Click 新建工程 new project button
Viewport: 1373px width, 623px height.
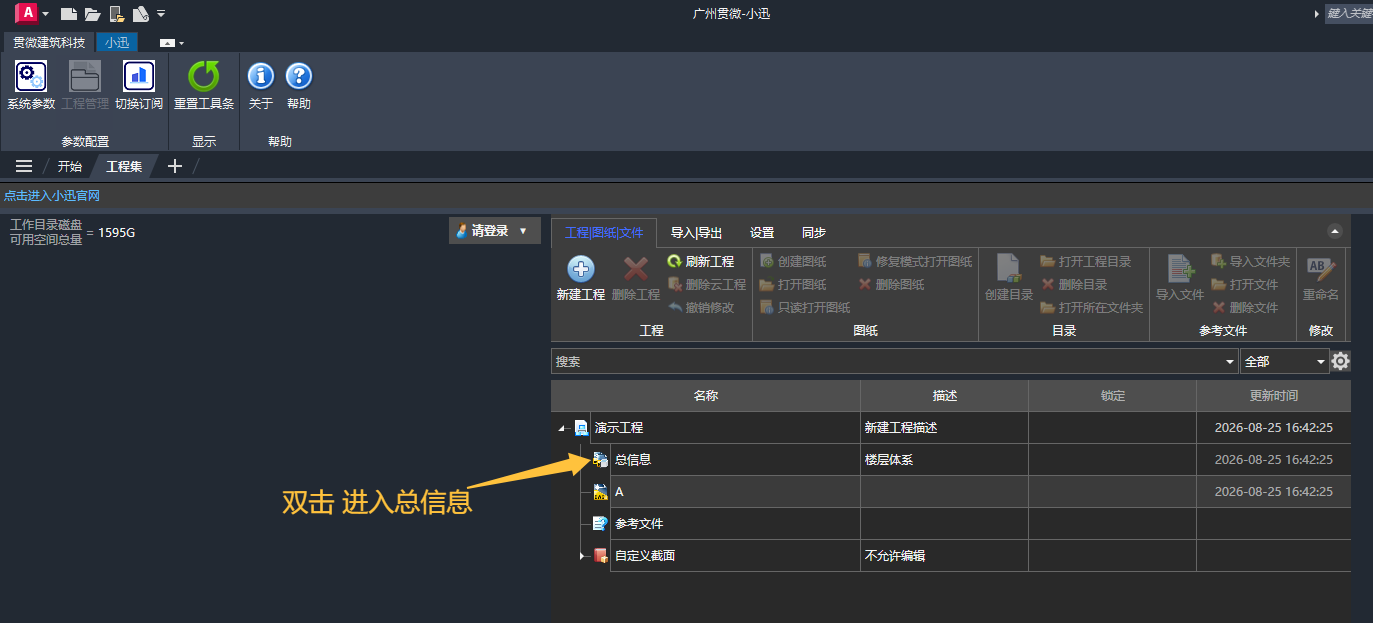[x=581, y=279]
